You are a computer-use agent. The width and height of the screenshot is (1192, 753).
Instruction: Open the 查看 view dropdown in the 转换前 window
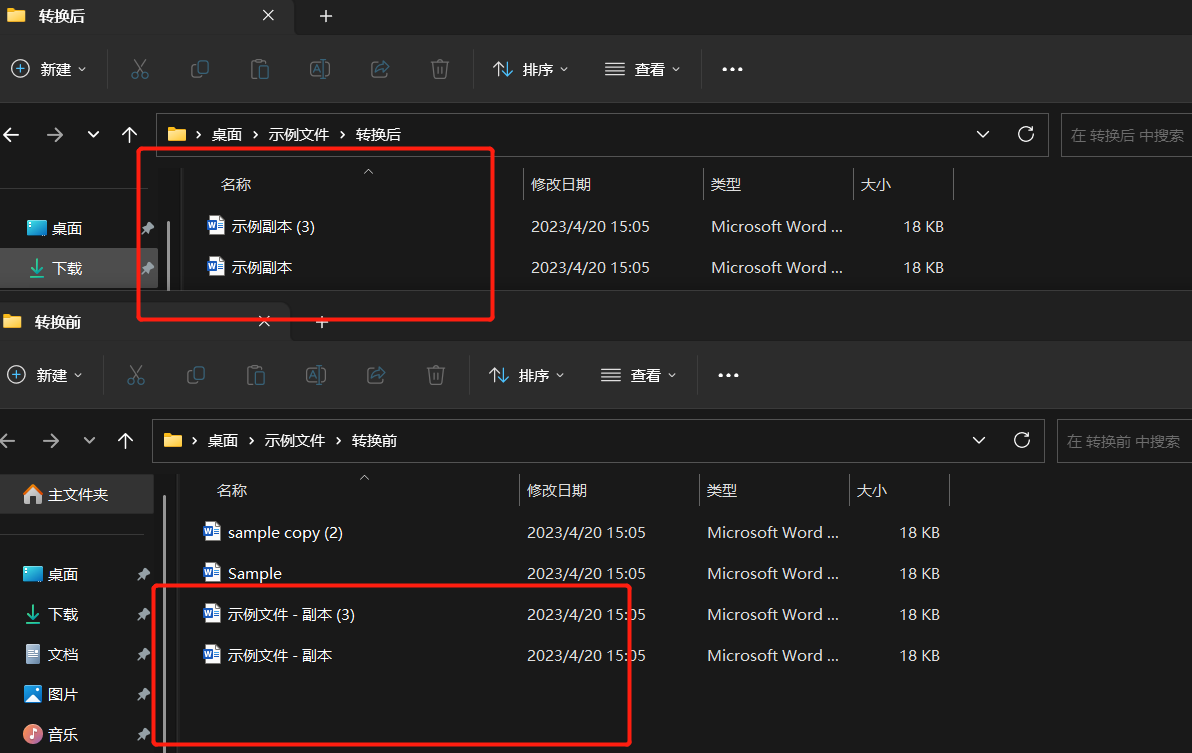pos(640,375)
